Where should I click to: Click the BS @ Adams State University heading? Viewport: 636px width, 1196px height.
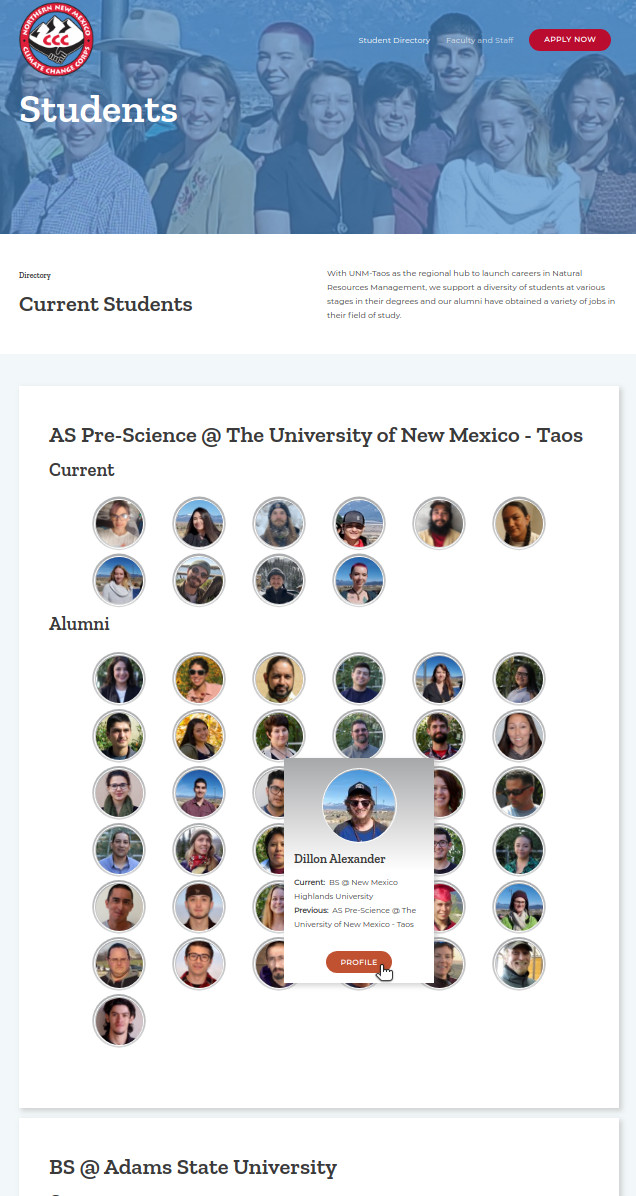click(x=193, y=1167)
